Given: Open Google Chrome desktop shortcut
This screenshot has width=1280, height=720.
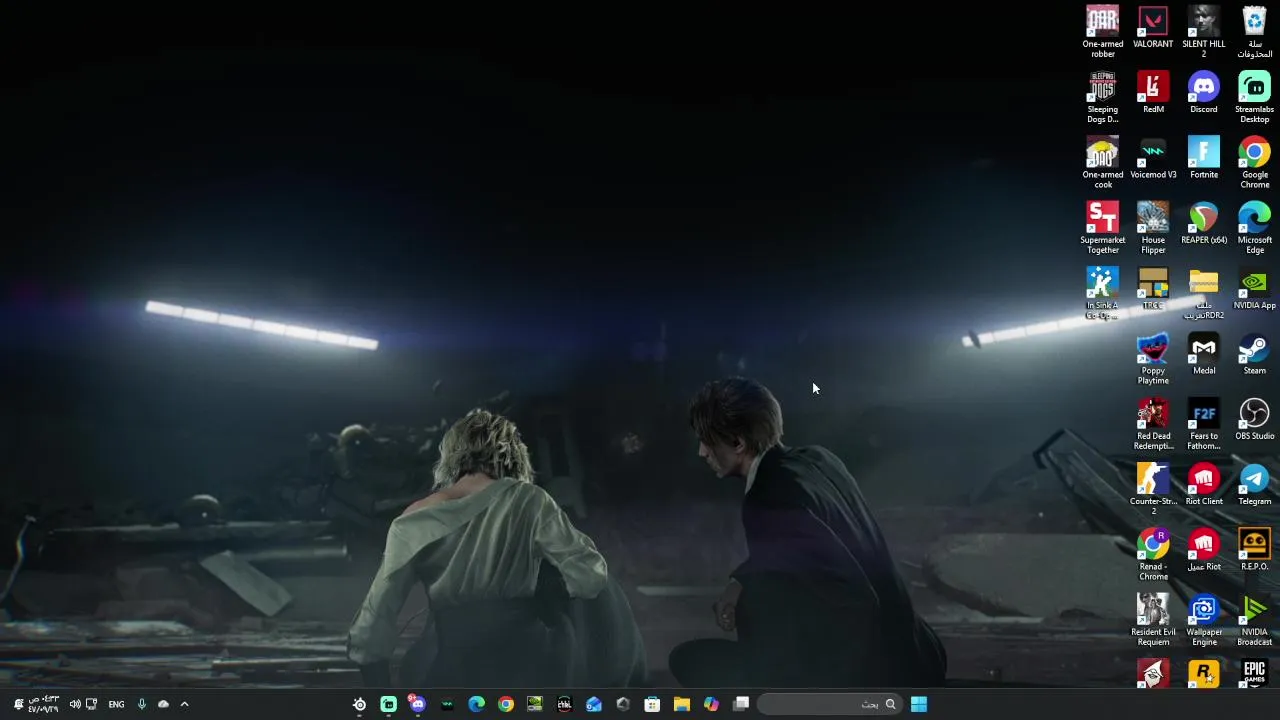Looking at the screenshot, I should pyautogui.click(x=1254, y=162).
